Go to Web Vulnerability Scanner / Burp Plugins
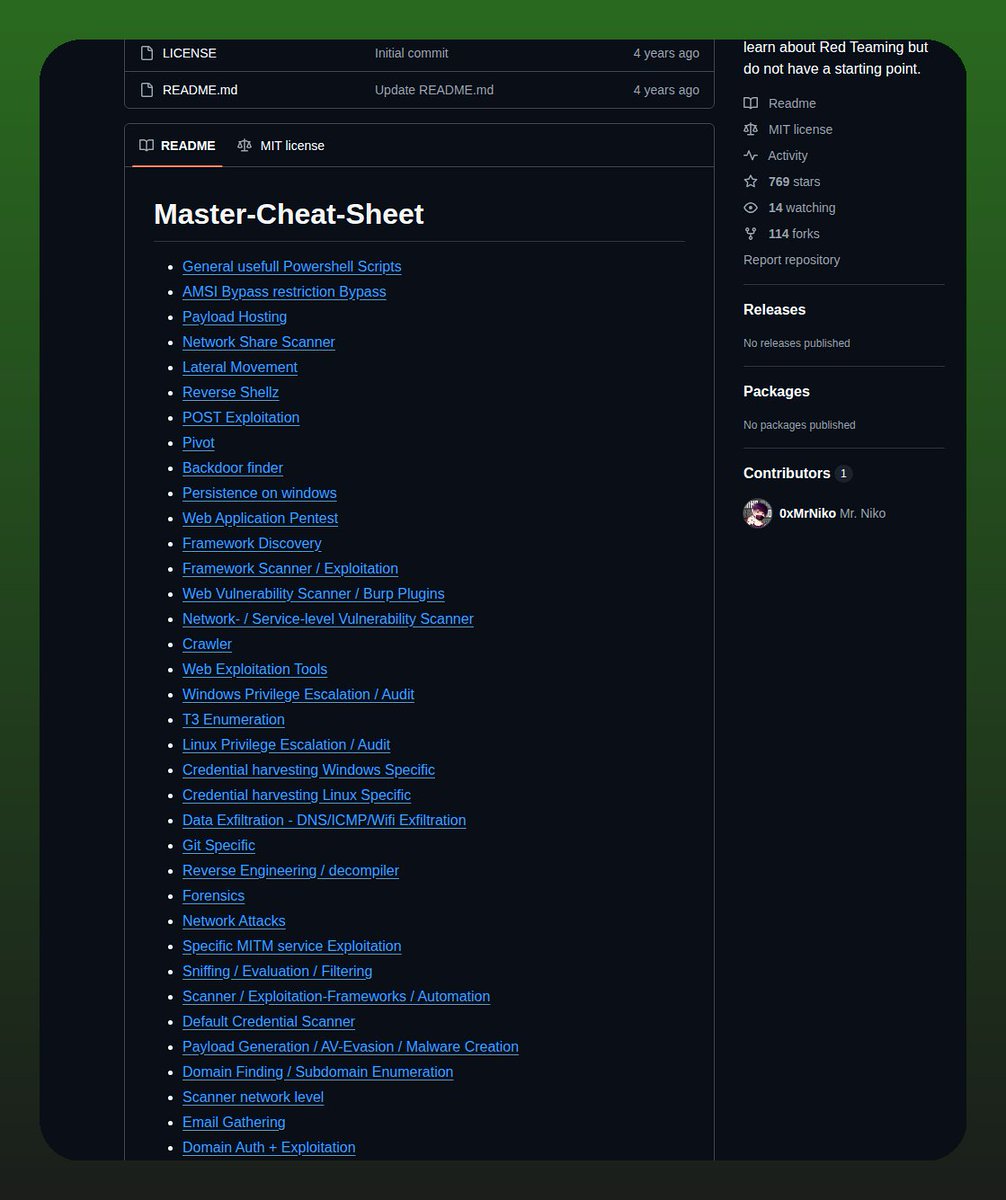The image size is (1006, 1200). [313, 593]
